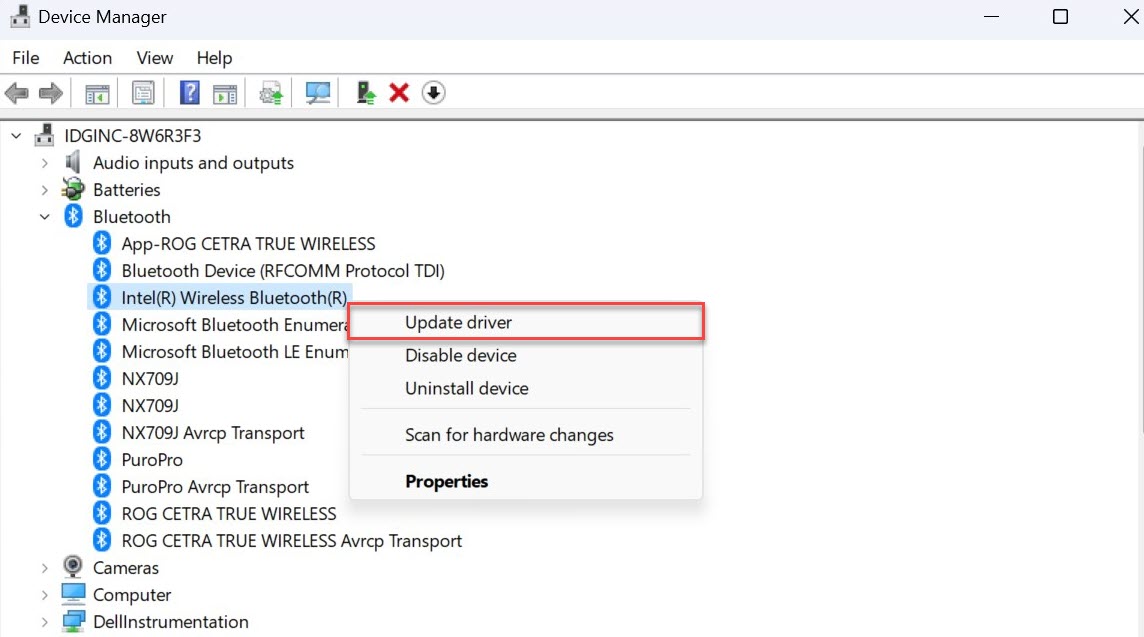Click the Bluetooth icon beside App-ROG CETRA TRUE WIRELESS
The width and height of the screenshot is (1144, 637).
[x=102, y=243]
